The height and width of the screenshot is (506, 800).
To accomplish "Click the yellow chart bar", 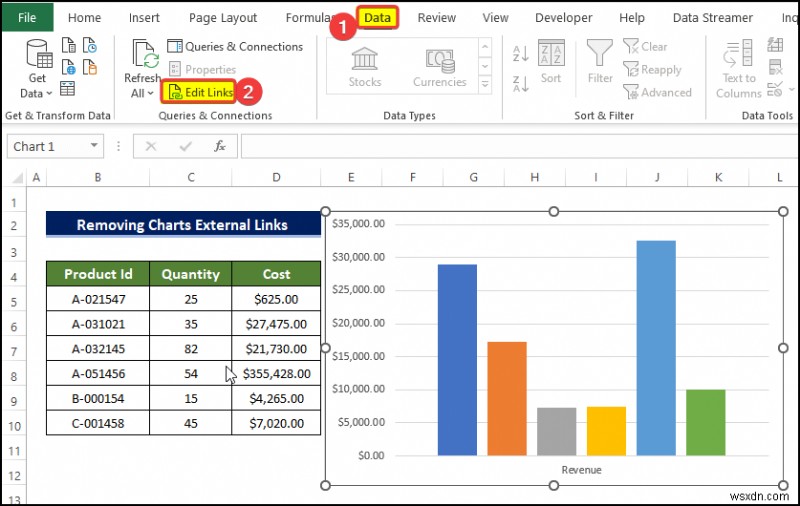I will [606, 431].
